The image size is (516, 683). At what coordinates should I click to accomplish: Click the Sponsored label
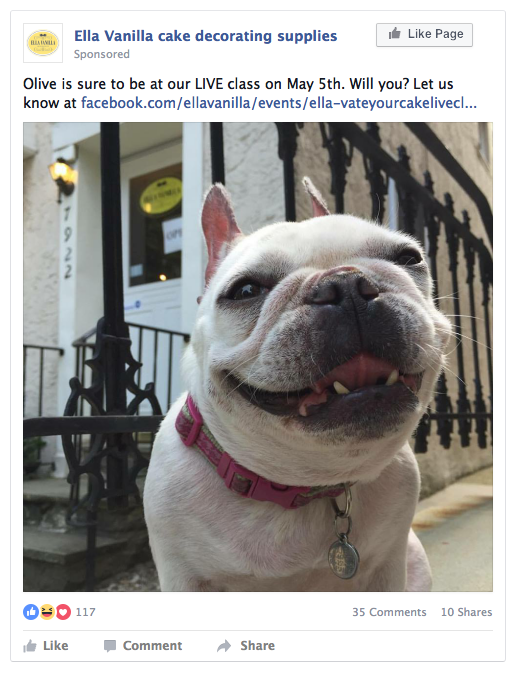click(101, 54)
